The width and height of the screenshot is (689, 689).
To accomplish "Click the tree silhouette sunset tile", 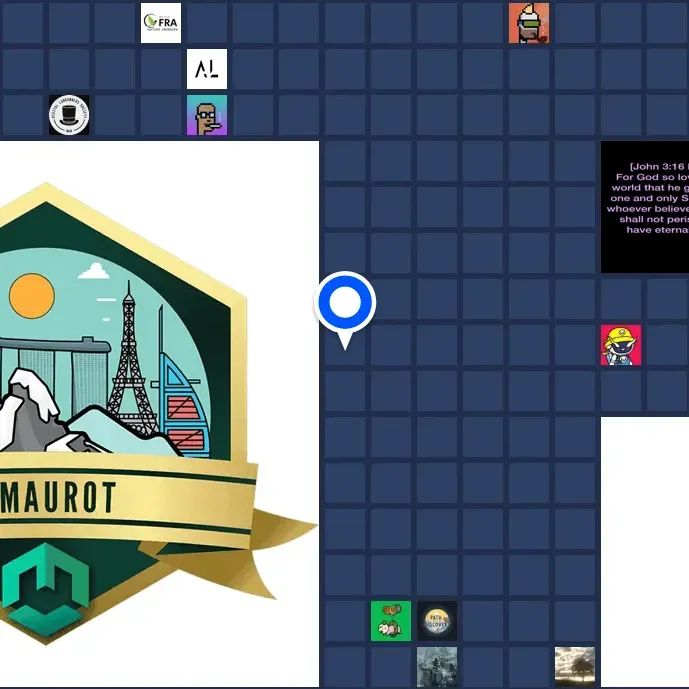I will [575, 666].
